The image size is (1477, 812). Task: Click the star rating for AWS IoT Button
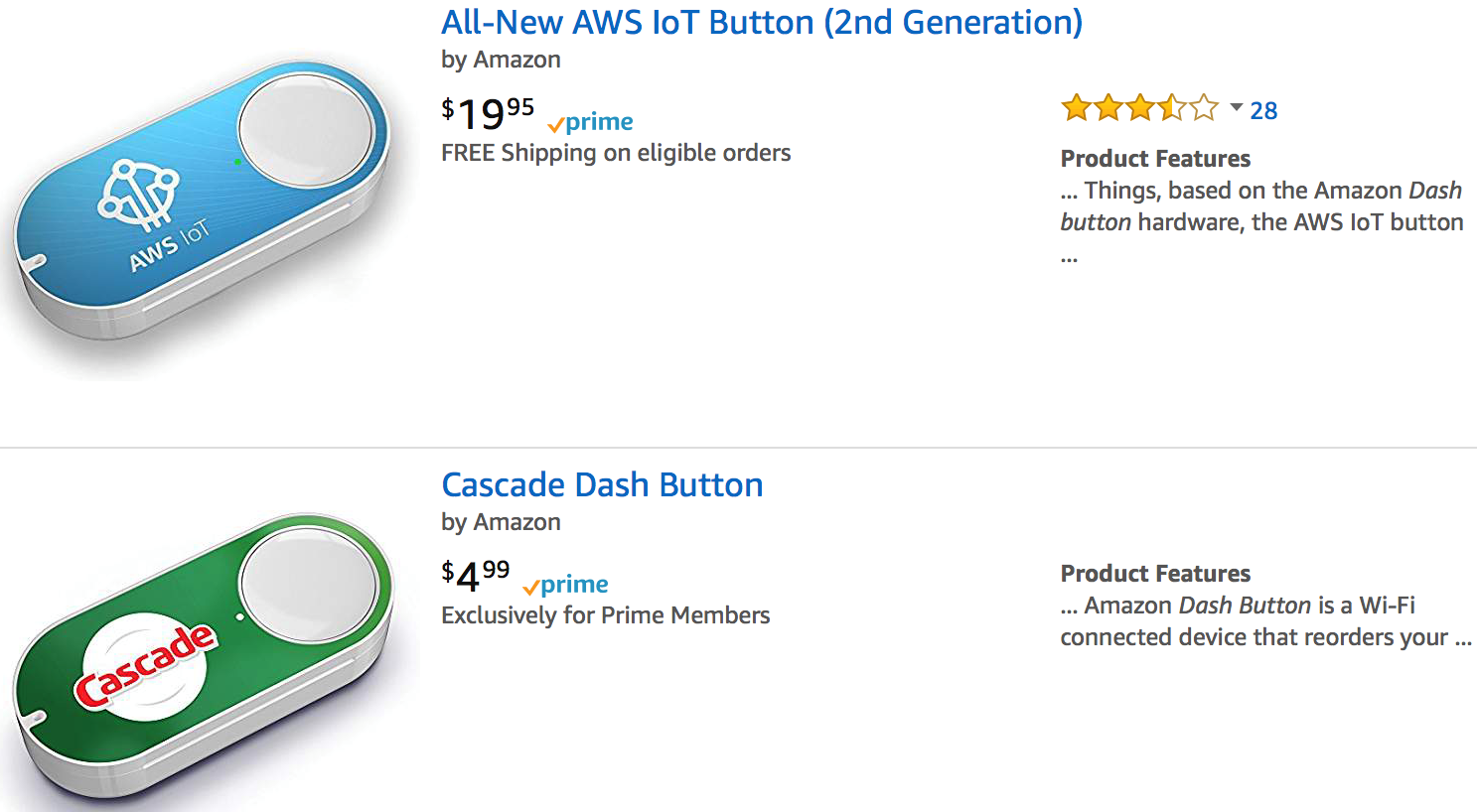point(1139,108)
